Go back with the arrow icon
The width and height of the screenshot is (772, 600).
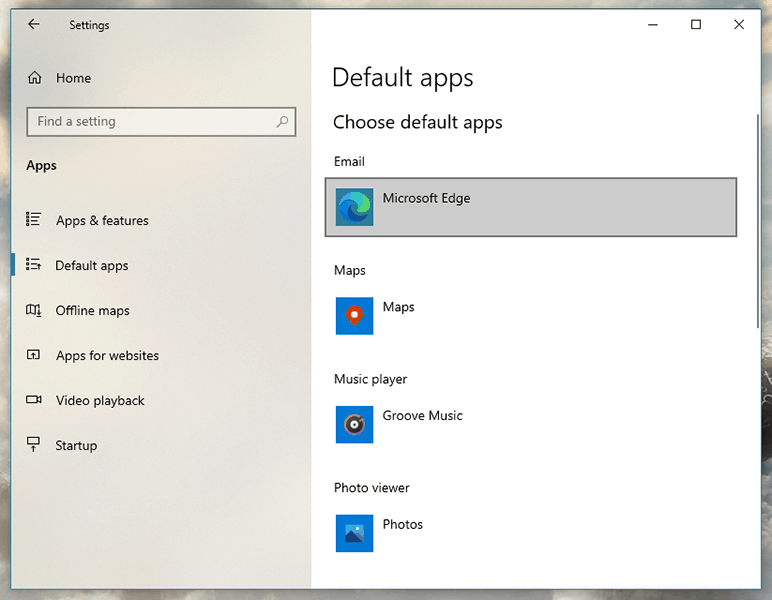coord(33,24)
